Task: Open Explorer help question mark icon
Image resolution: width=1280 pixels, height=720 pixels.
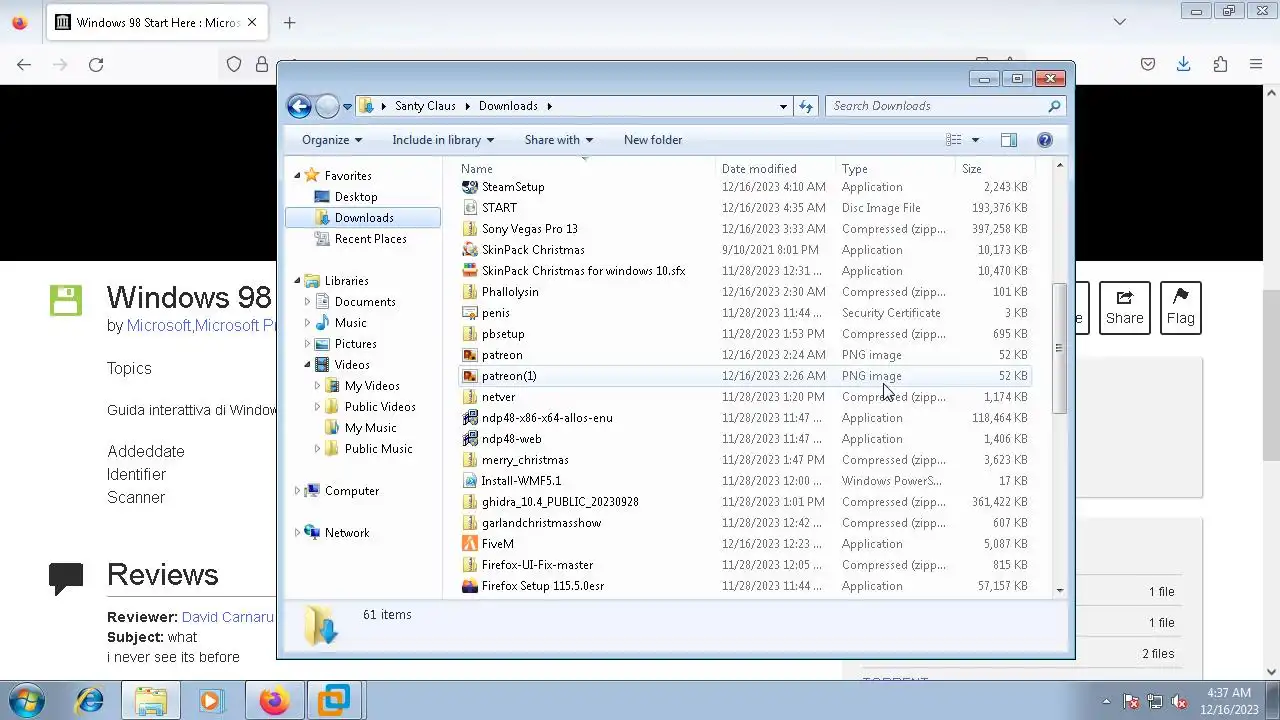Action: pyautogui.click(x=1045, y=140)
